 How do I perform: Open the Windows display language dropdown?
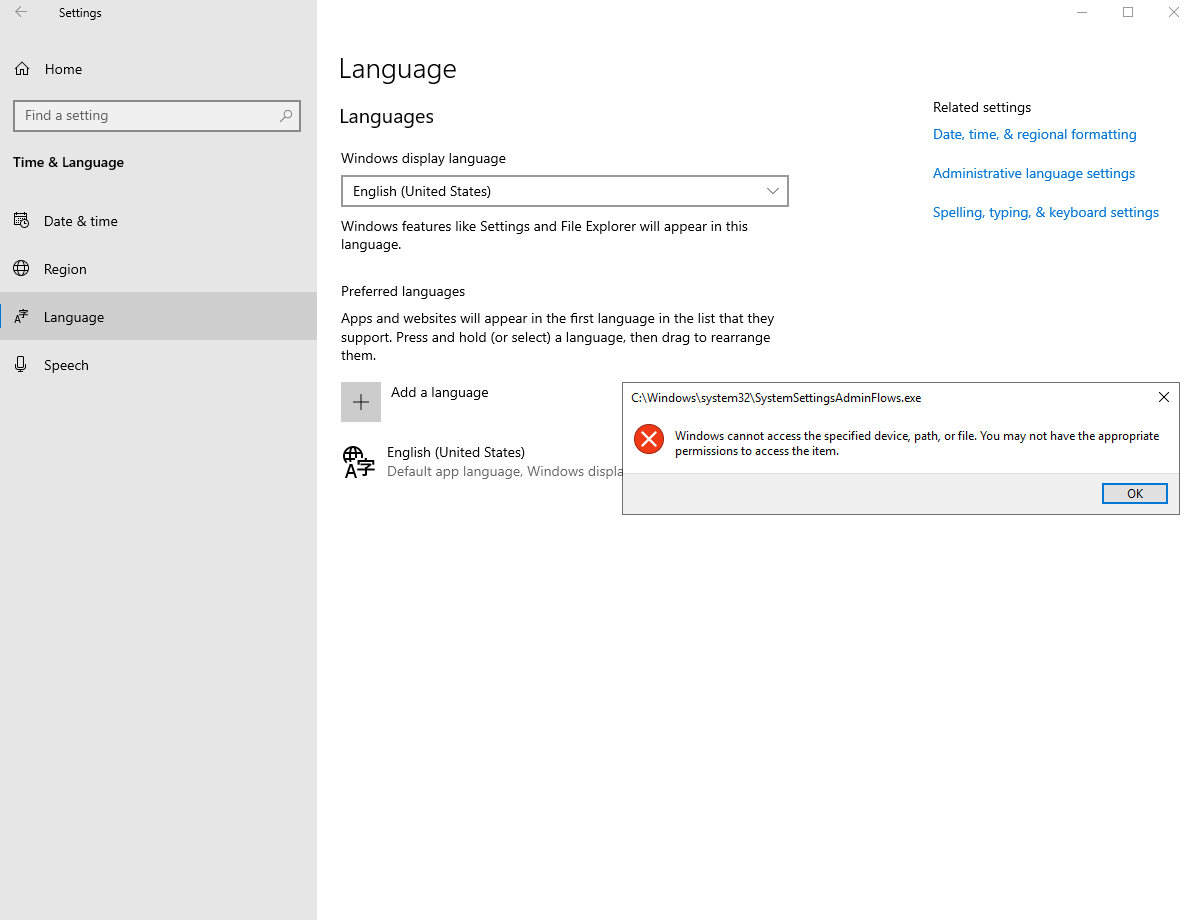(x=565, y=191)
